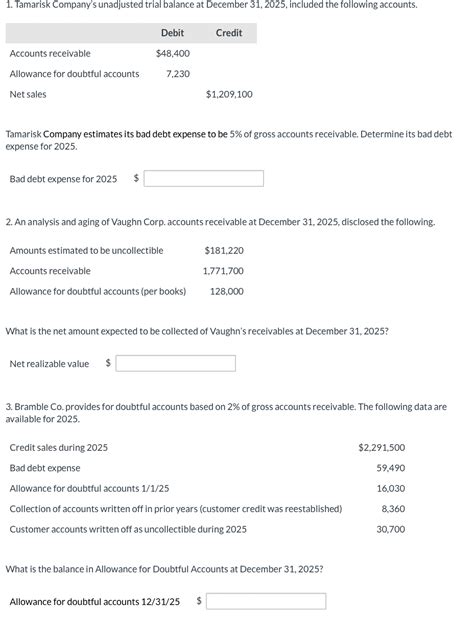Click the Net realizable value input field
Screen dimensions: 474x628
[x=175, y=364]
